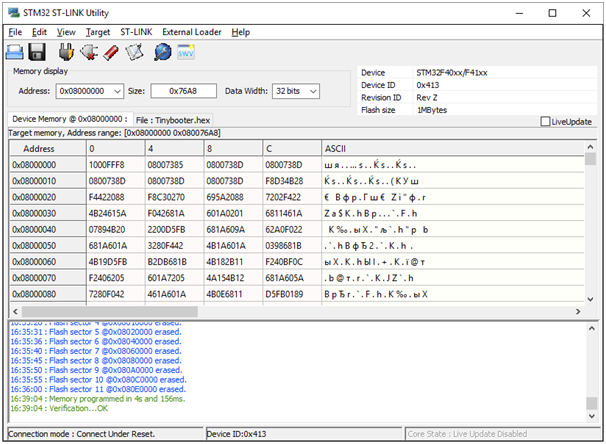Image resolution: width=606 pixels, height=444 pixels.
Task: Select address row 0x08000050
Action: coord(48,246)
